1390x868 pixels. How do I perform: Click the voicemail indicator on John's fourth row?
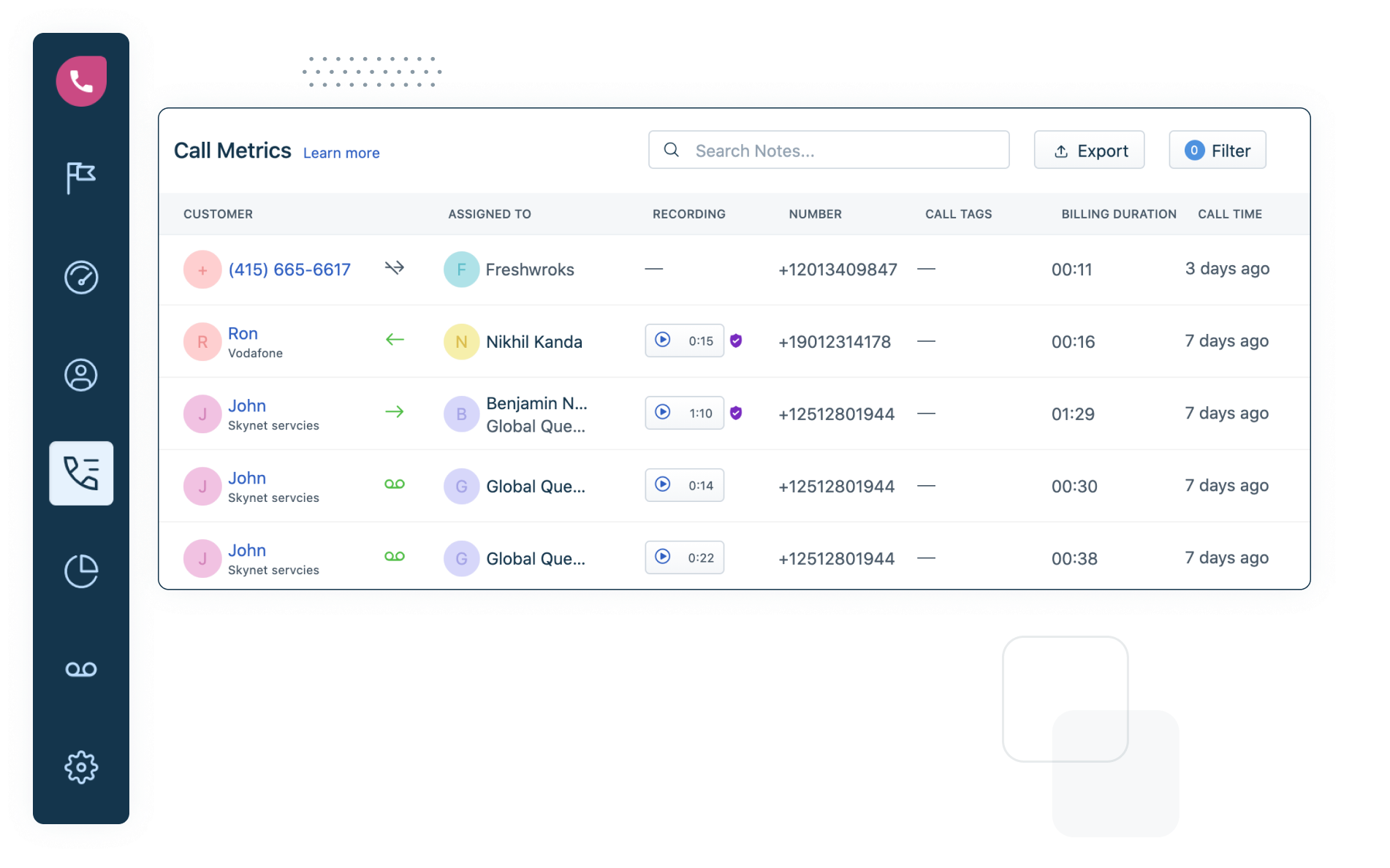pos(395,484)
